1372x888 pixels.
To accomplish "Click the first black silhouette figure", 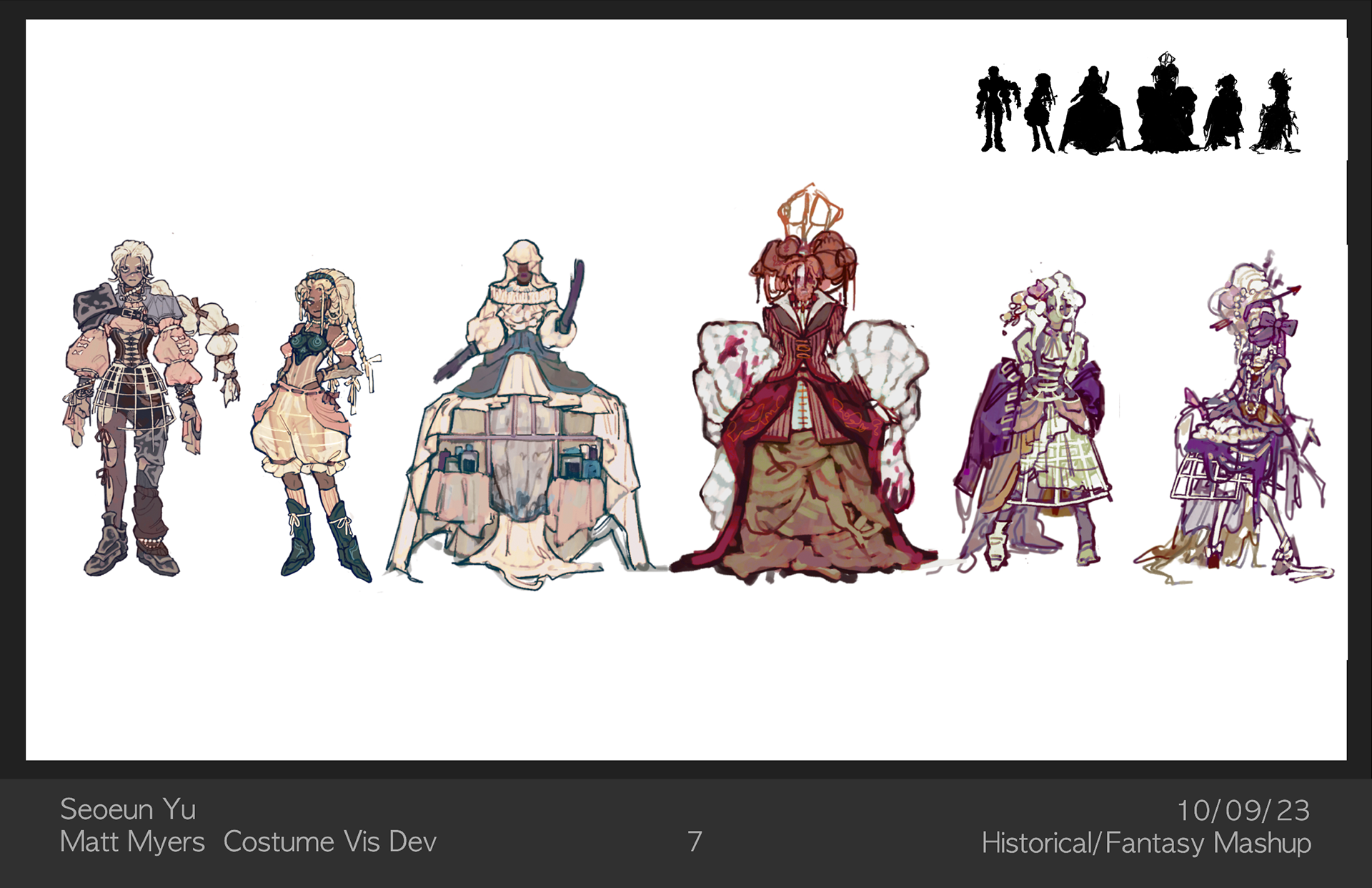I will pyautogui.click(x=993, y=109).
